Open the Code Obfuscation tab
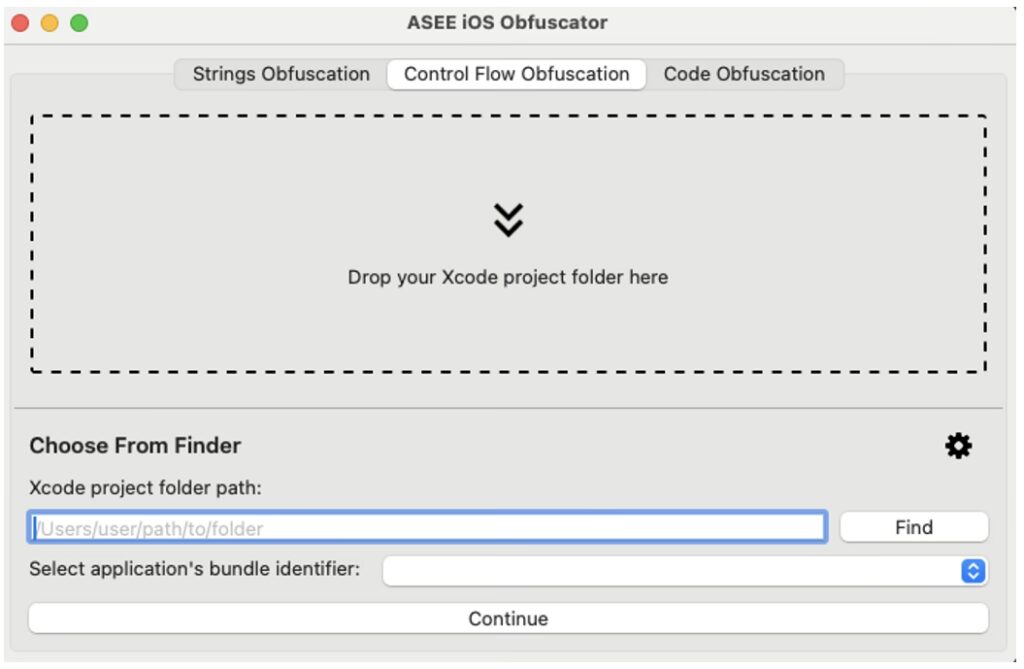Screen dimensions: 1024x669 pyautogui.click(x=744, y=74)
